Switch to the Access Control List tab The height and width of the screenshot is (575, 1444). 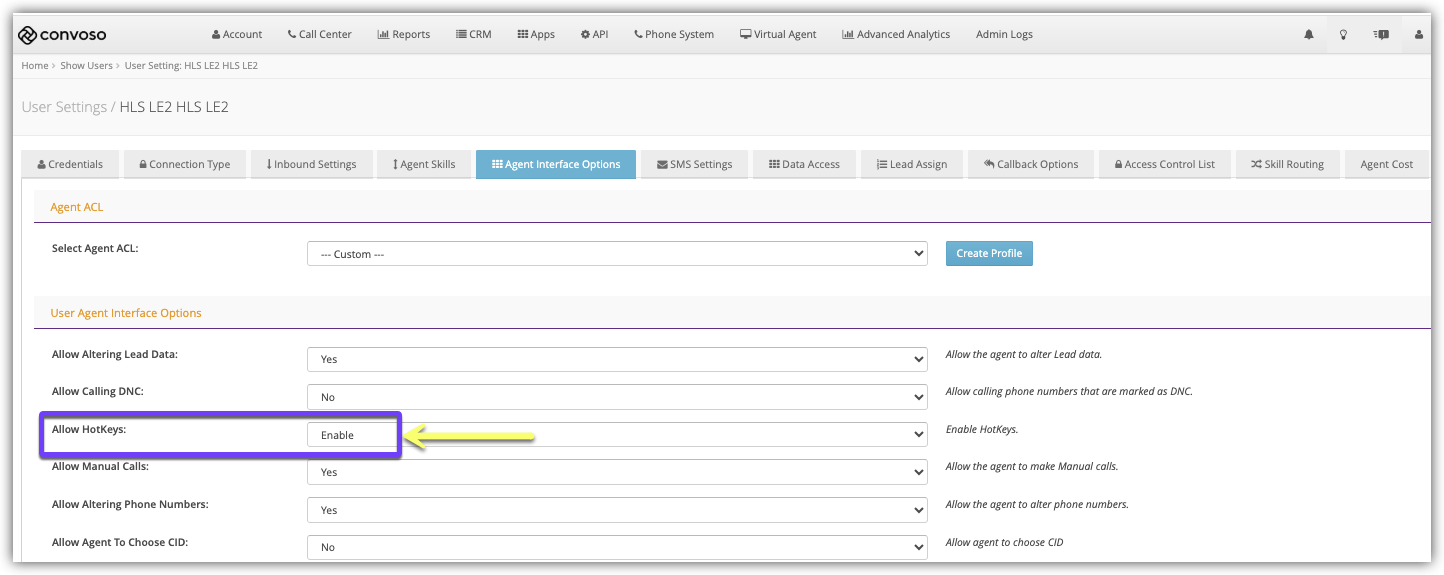click(x=1164, y=164)
